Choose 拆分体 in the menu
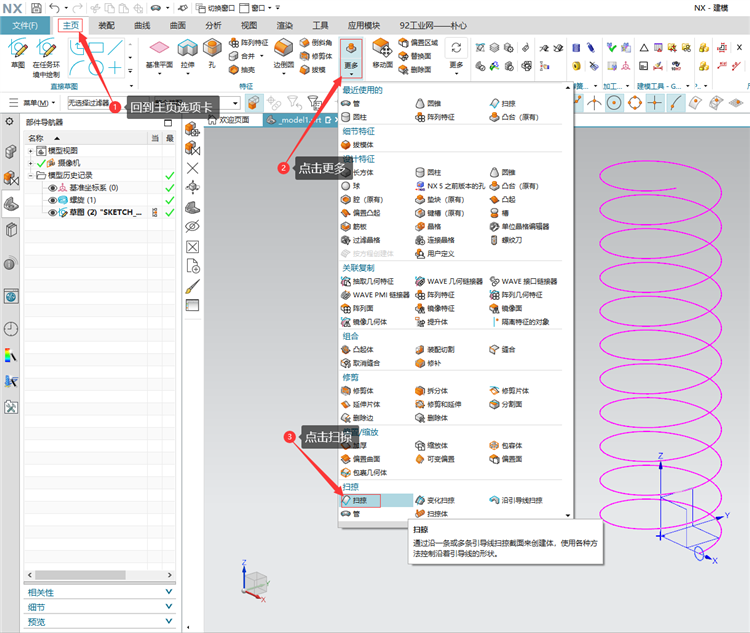The image size is (750, 633). tap(431, 391)
